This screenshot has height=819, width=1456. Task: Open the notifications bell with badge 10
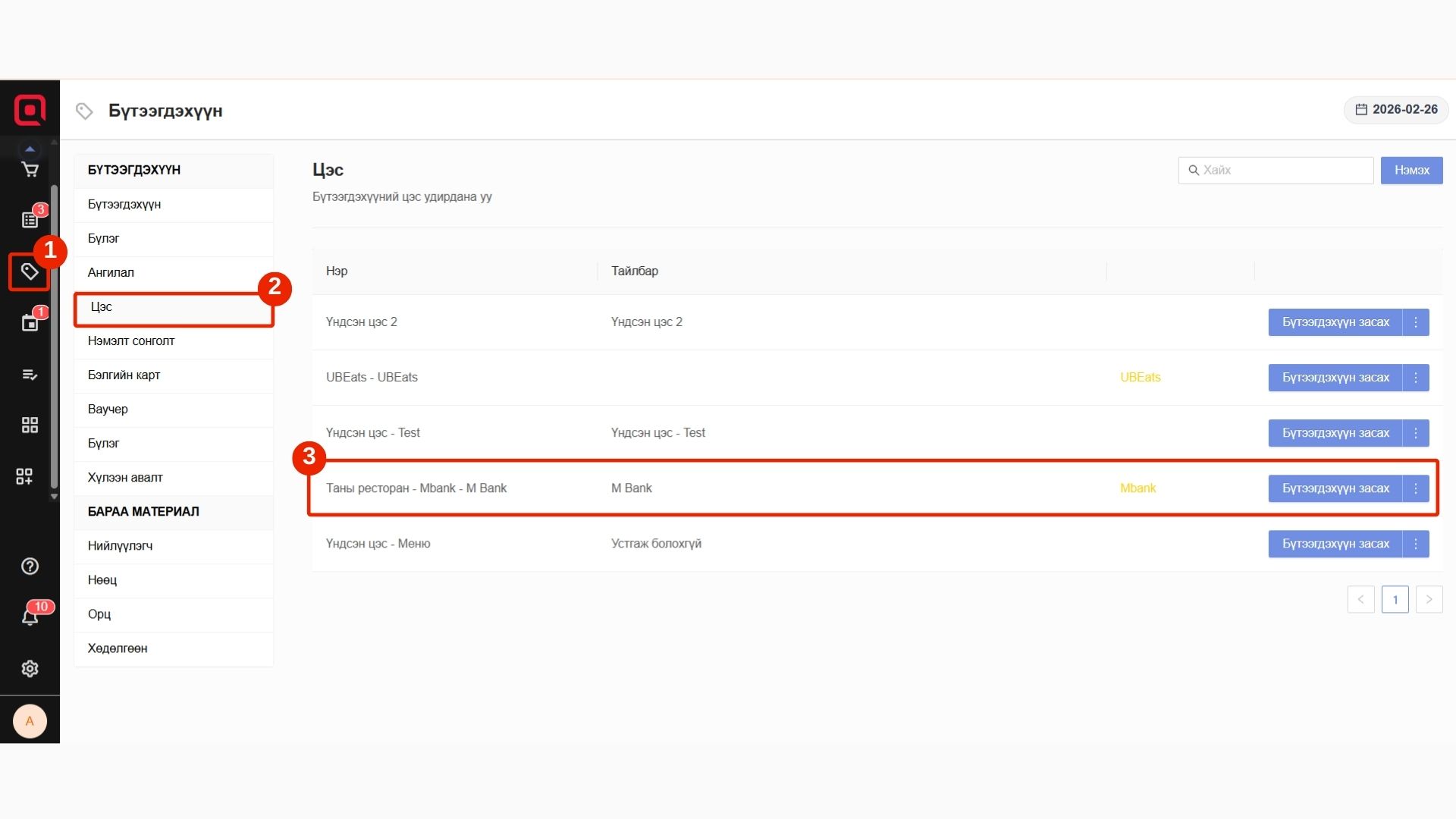[x=30, y=617]
